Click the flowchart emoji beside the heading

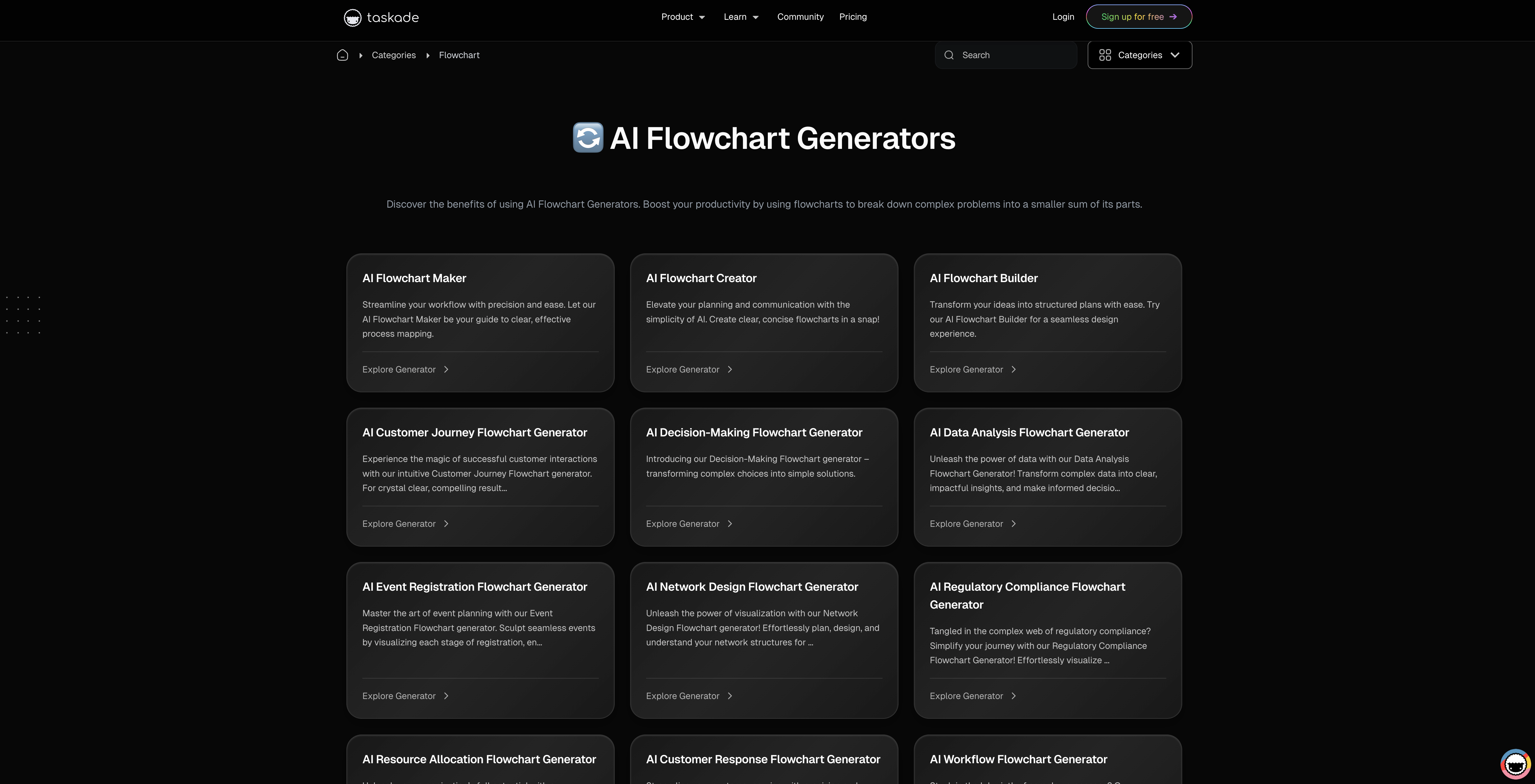pos(588,138)
